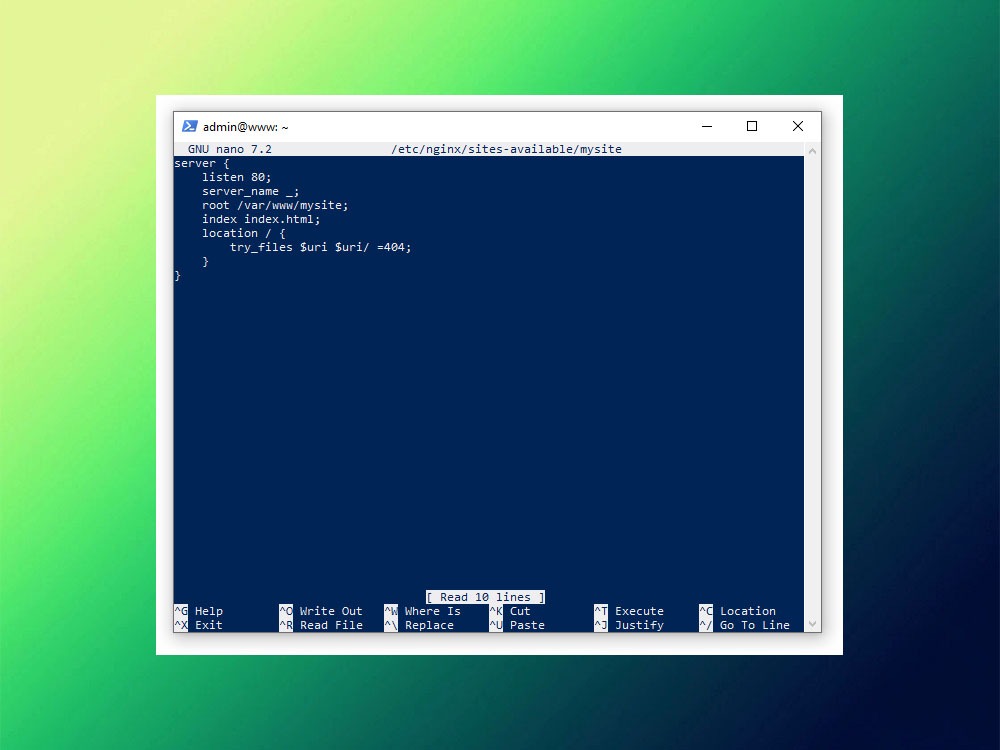
Task: Click Read File in the nano shortcut bar
Action: [x=330, y=625]
